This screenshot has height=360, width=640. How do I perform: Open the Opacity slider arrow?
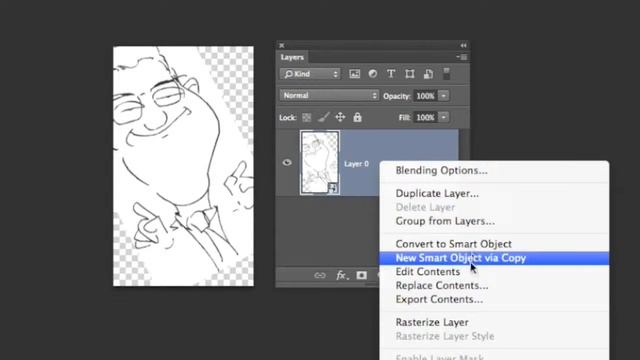[x=443, y=96]
